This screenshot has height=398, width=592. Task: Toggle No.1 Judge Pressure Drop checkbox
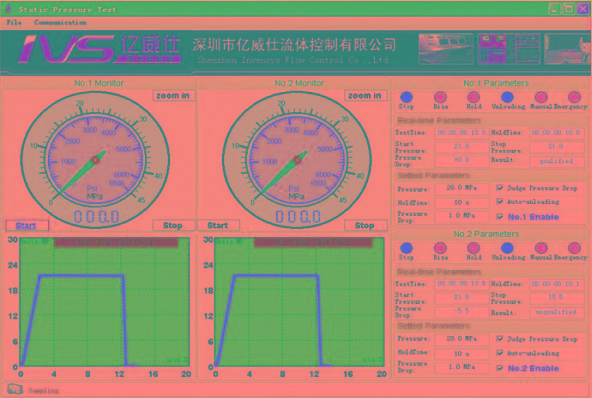tap(500, 188)
